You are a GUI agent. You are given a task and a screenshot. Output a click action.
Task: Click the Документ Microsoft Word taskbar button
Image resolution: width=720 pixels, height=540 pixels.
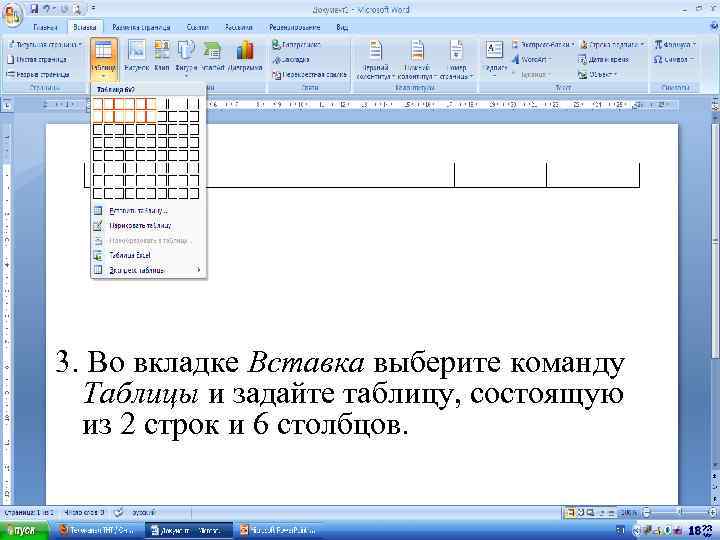pos(189,530)
